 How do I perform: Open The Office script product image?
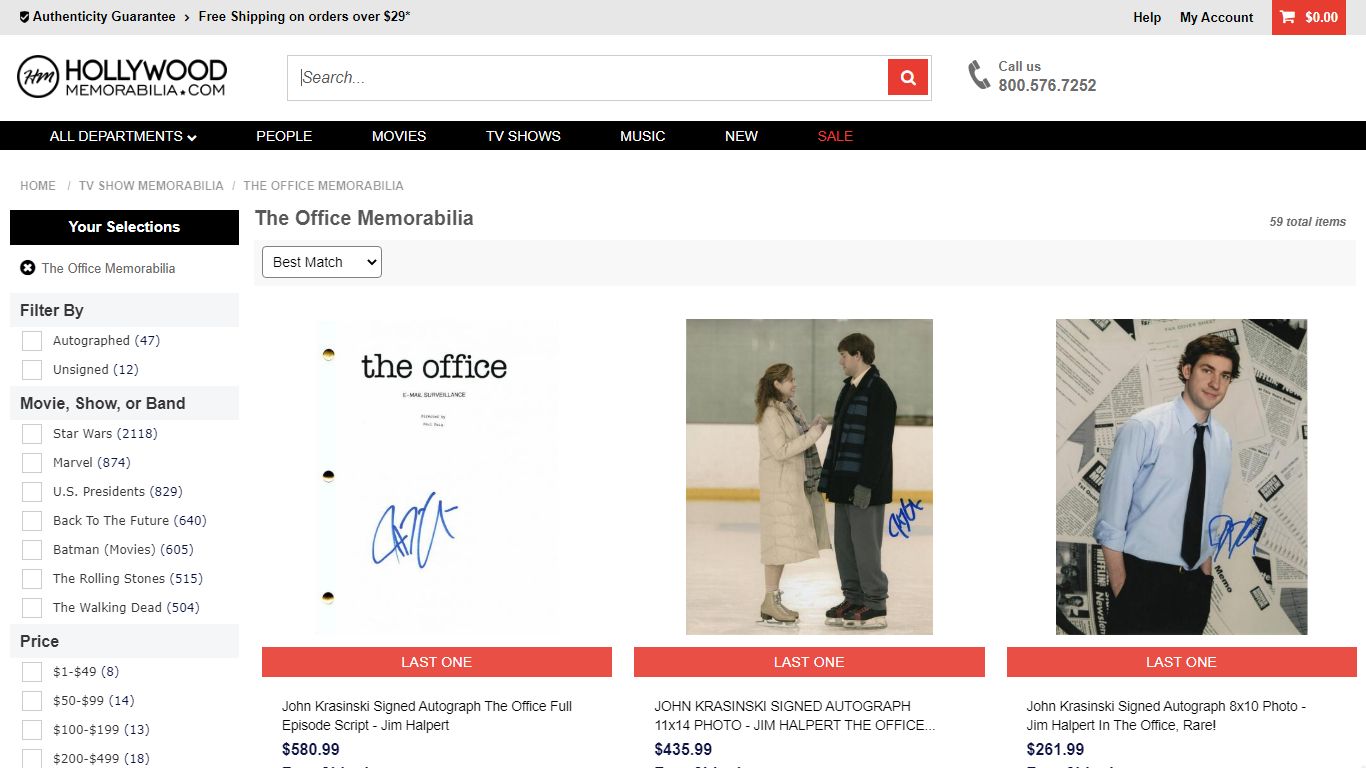tap(437, 477)
